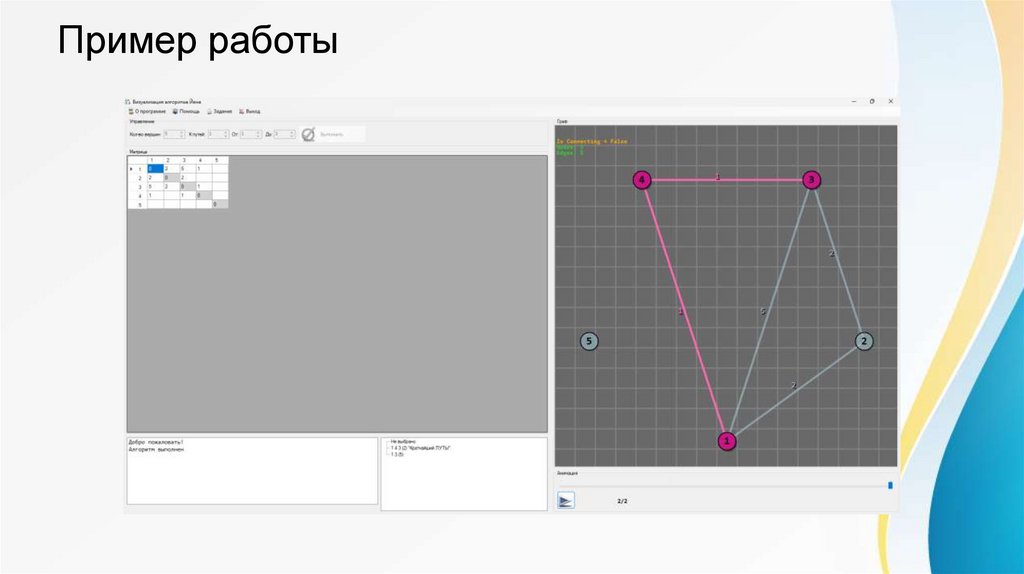1024x574 pixels.
Task: Click the 'Помощь' menu icon
Action: [x=175, y=112]
